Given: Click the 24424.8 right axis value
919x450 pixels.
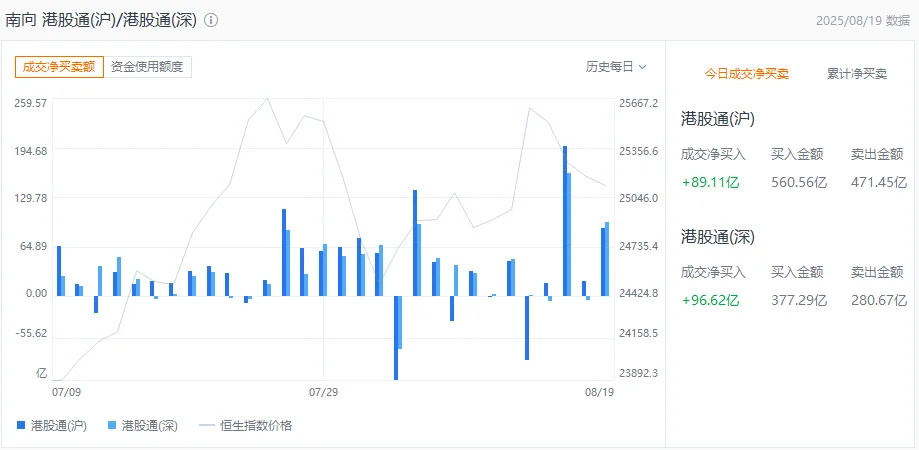Looking at the screenshot, I should tap(638, 292).
